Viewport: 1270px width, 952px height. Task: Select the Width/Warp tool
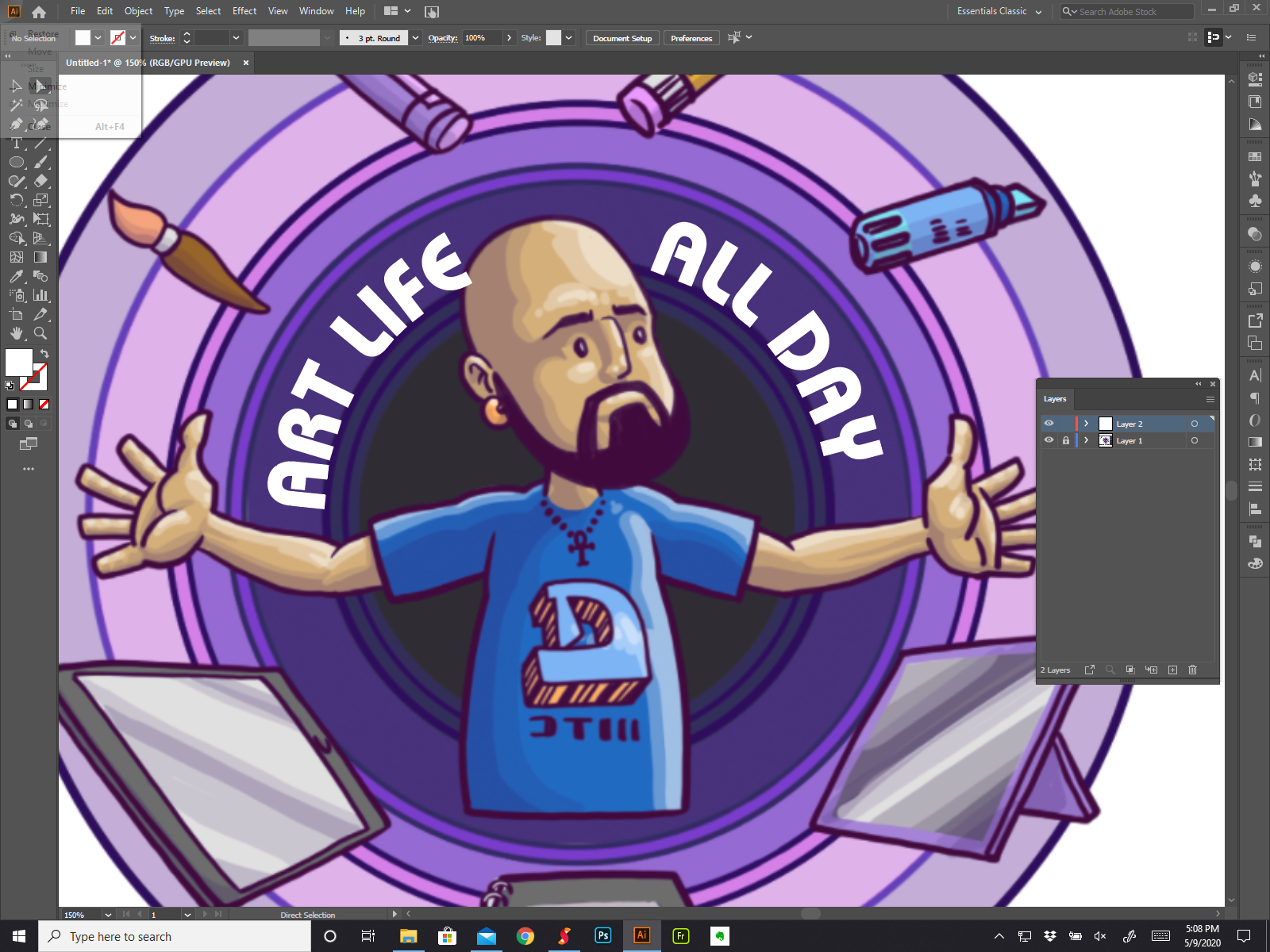(x=16, y=219)
